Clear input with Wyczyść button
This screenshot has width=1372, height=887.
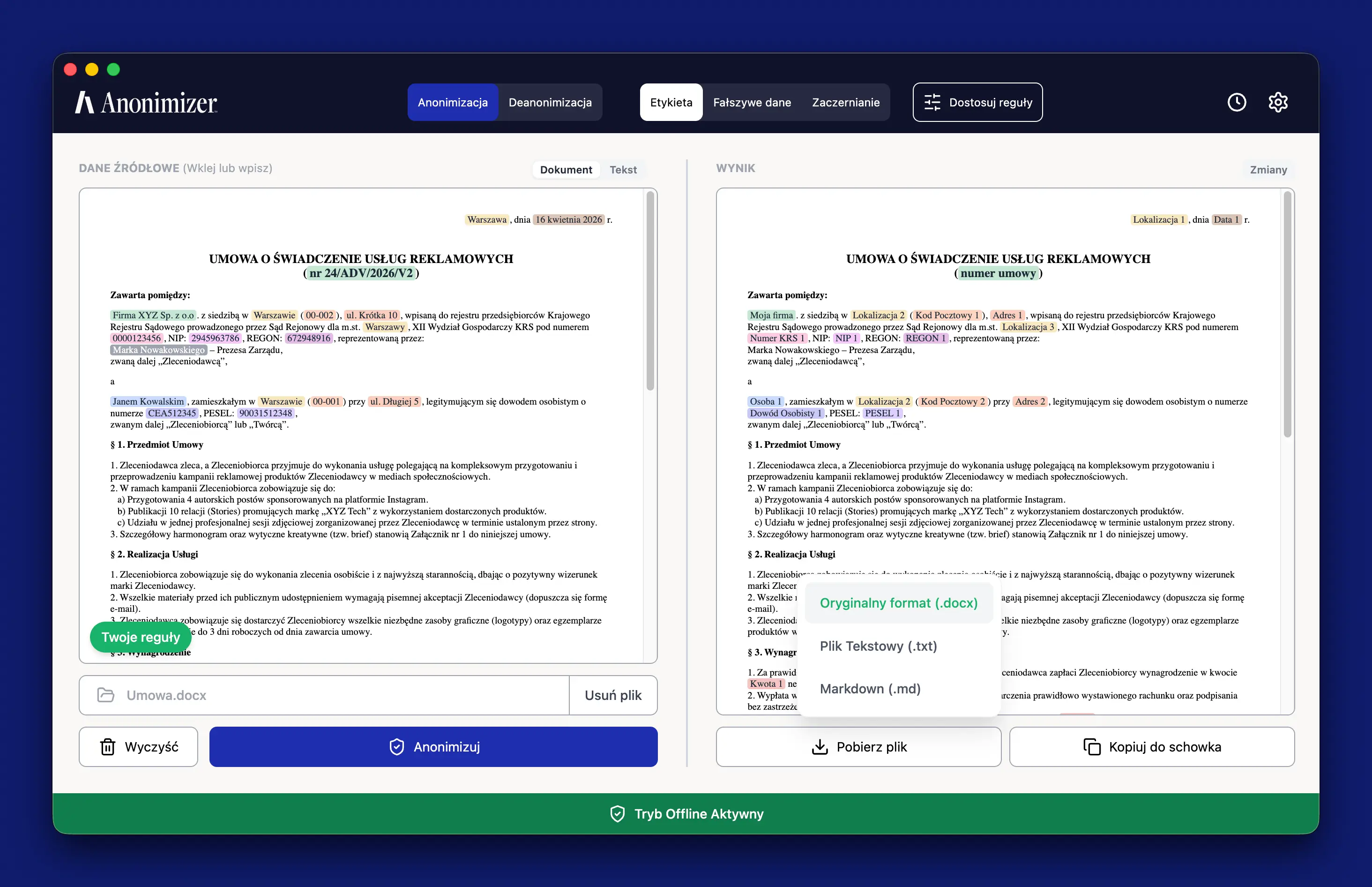[138, 747]
